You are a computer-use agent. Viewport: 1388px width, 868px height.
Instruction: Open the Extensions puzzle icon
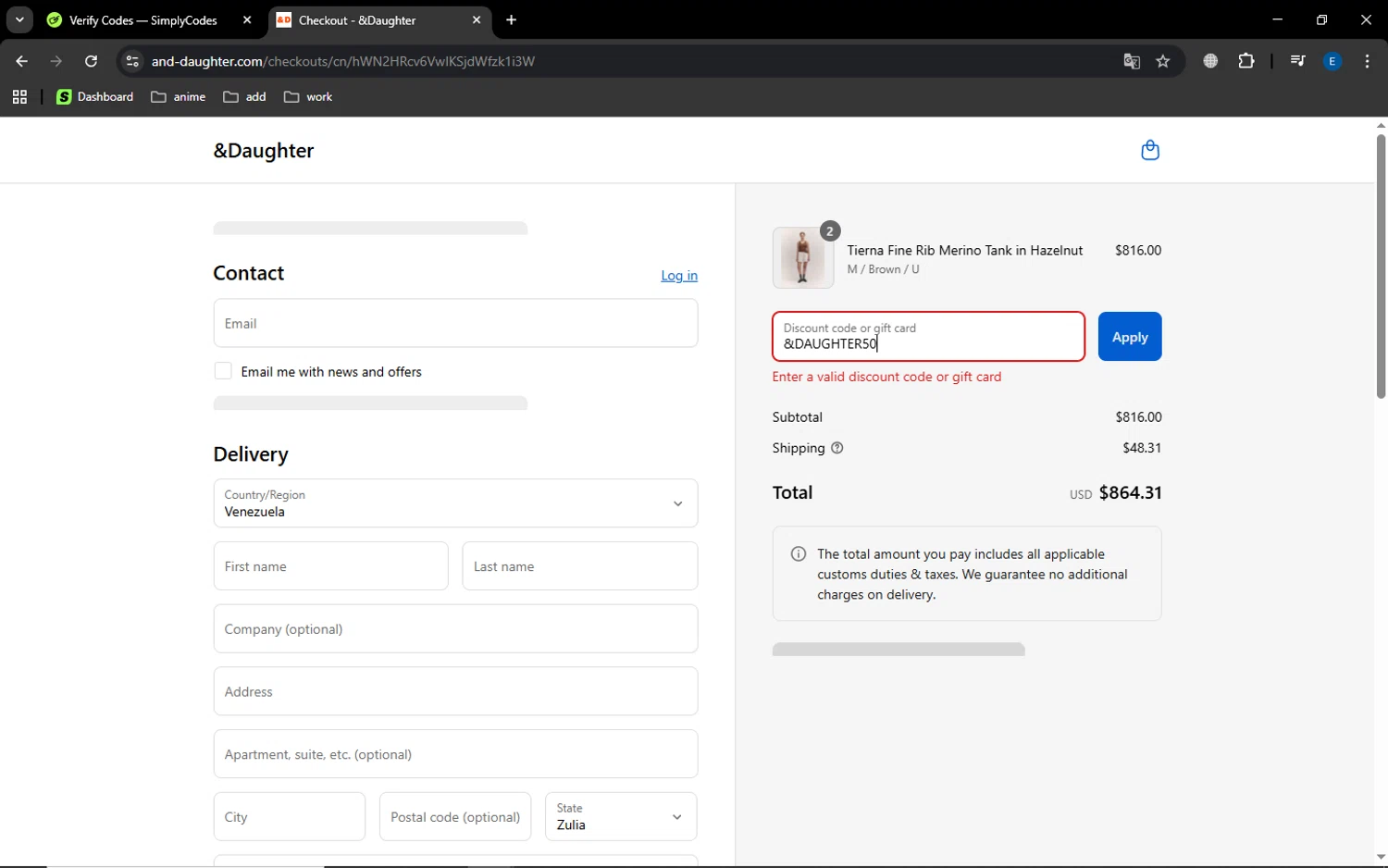[1246, 61]
